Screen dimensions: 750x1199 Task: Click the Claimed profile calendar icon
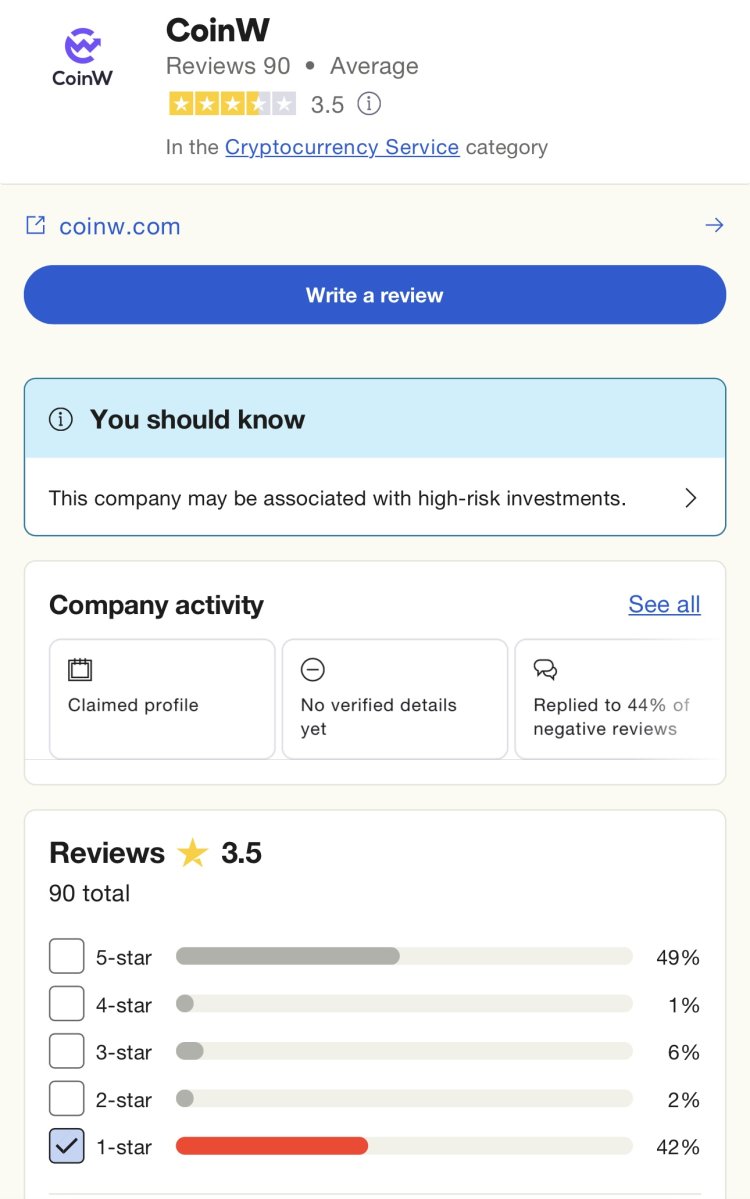click(80, 670)
